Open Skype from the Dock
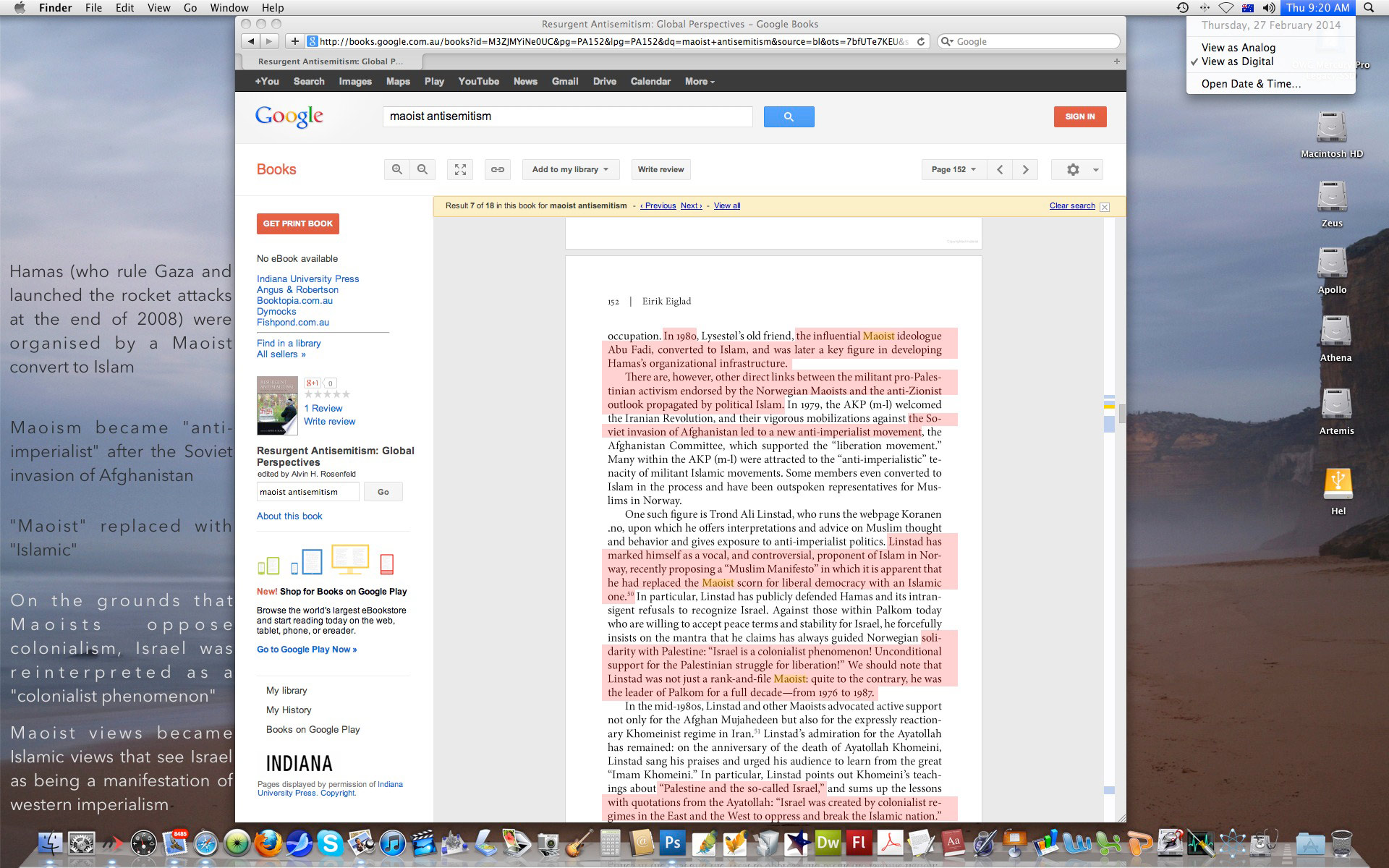1389x868 pixels. (330, 843)
